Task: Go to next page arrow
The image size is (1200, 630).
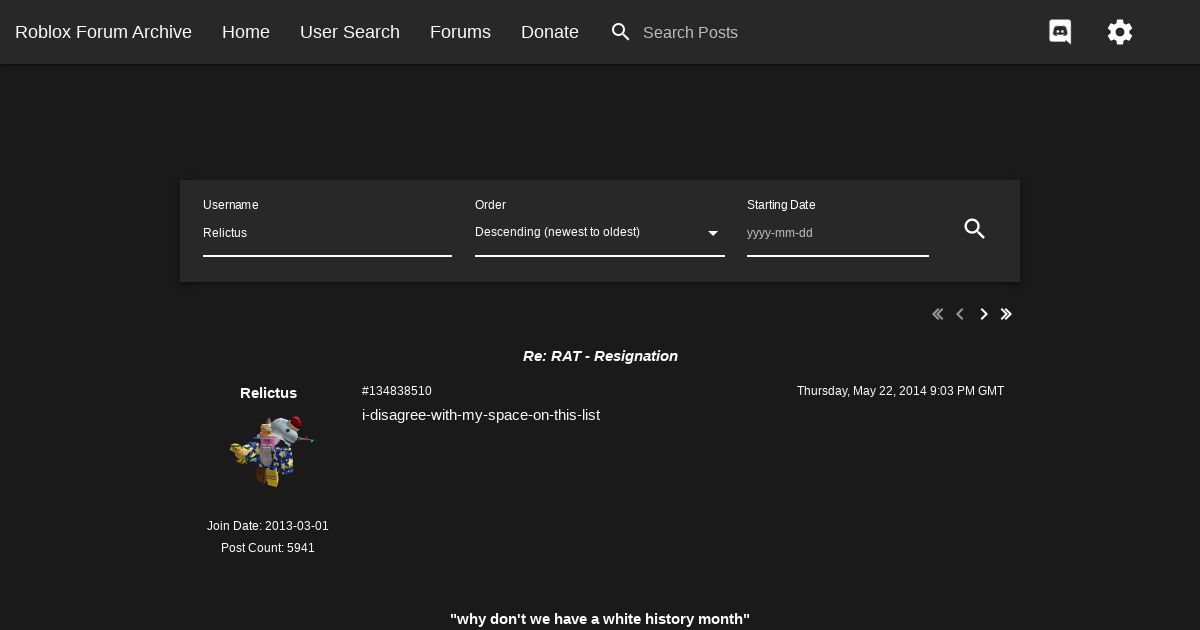Action: click(984, 314)
